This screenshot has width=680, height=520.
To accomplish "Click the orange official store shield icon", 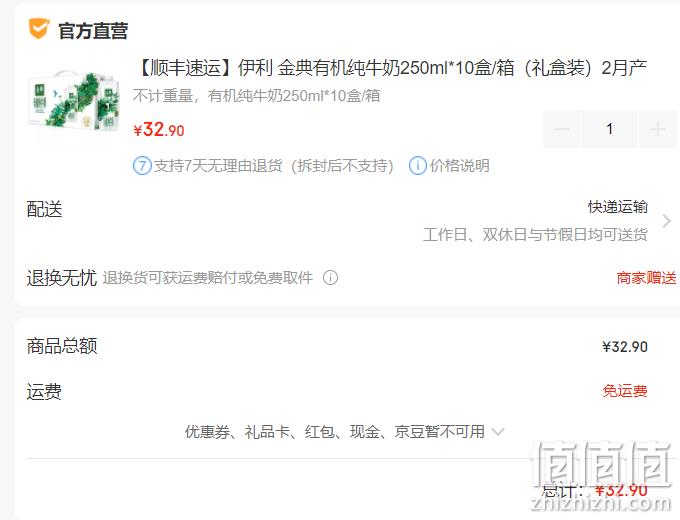I will pos(39,29).
